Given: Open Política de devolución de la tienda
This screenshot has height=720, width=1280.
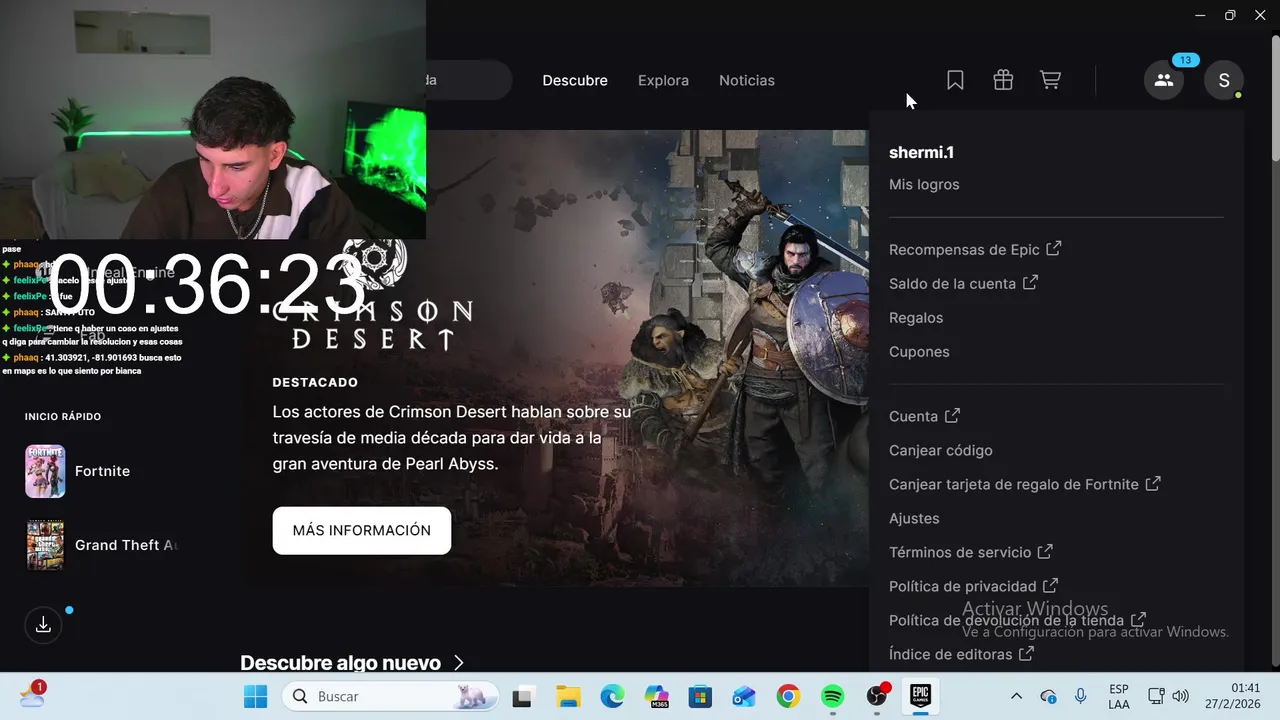Looking at the screenshot, I should [x=1017, y=620].
